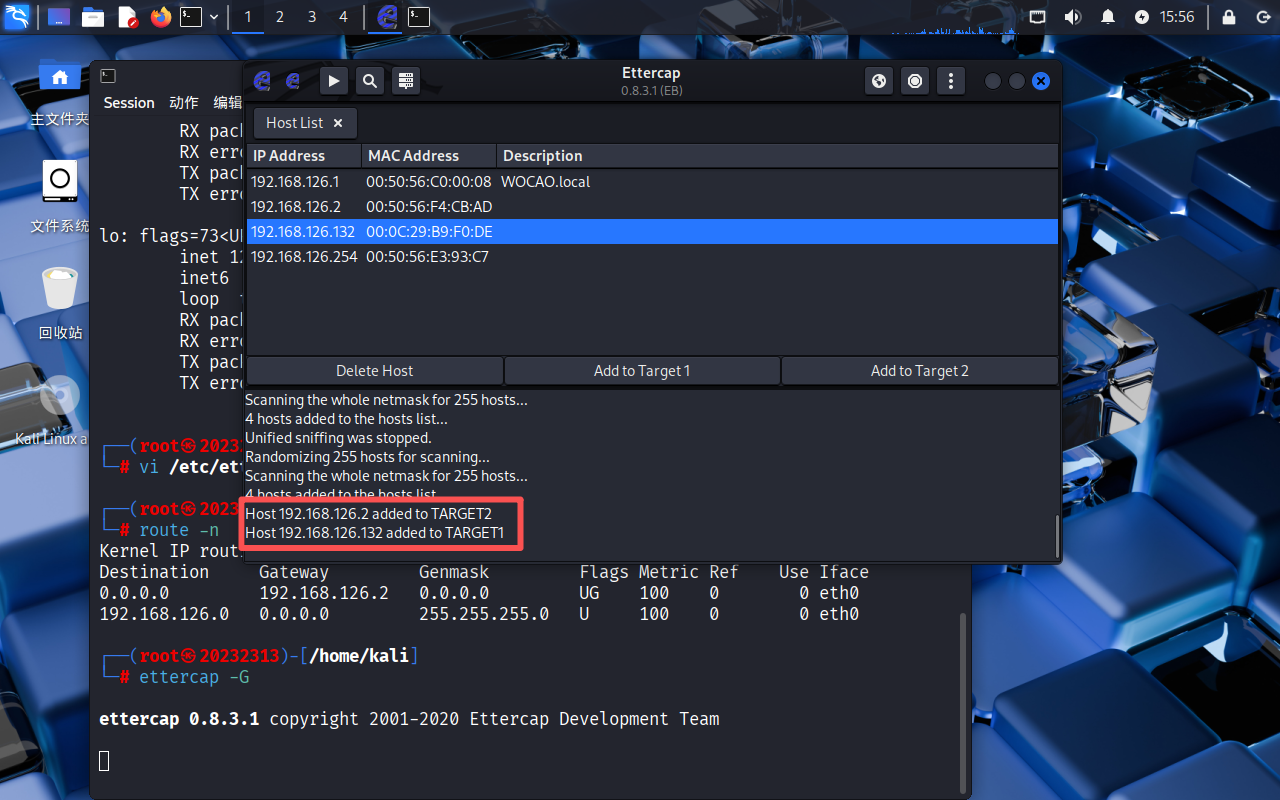Open the terminal 编辑 menu
This screenshot has width=1280, height=800.
(x=227, y=103)
